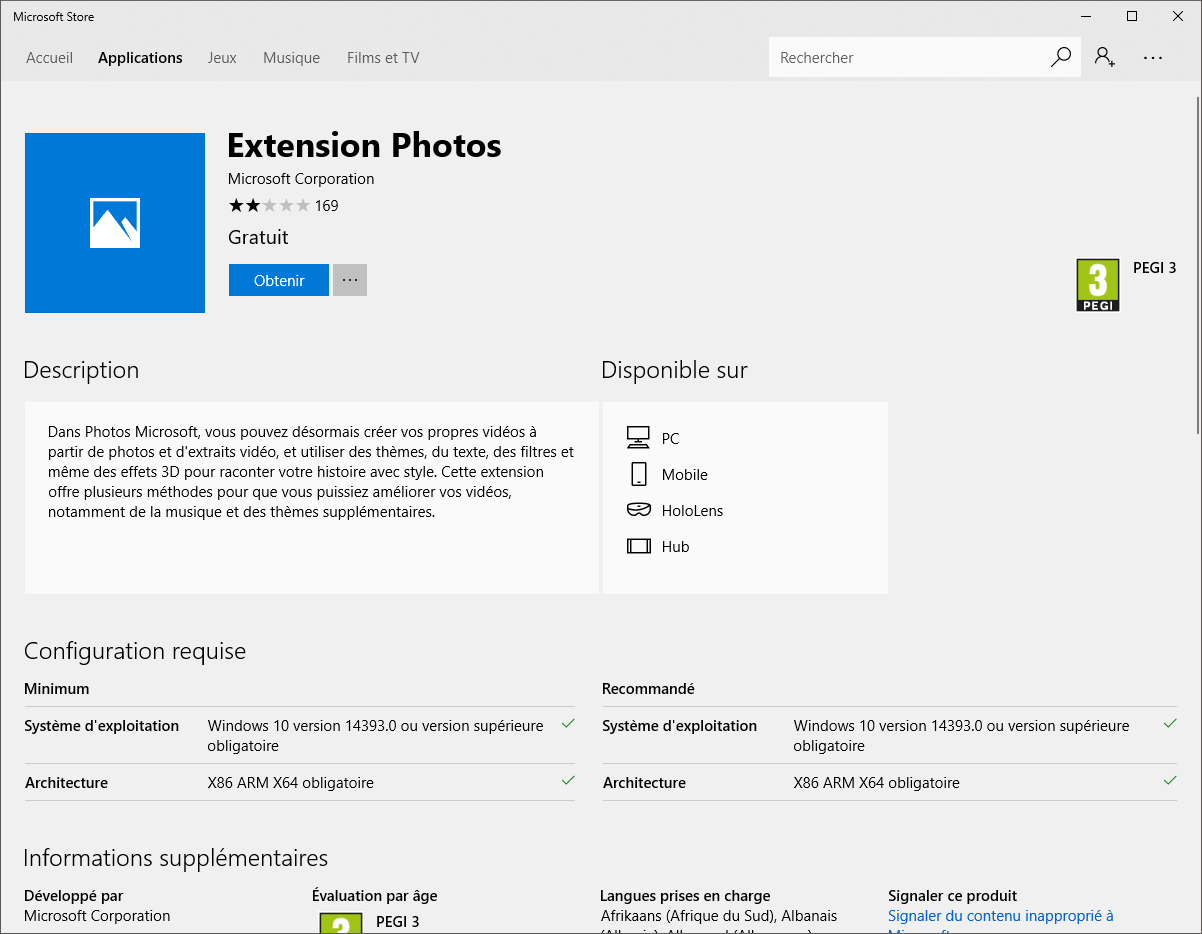This screenshot has width=1202, height=934.
Task: Switch to the Jeux tab
Action: 222,58
